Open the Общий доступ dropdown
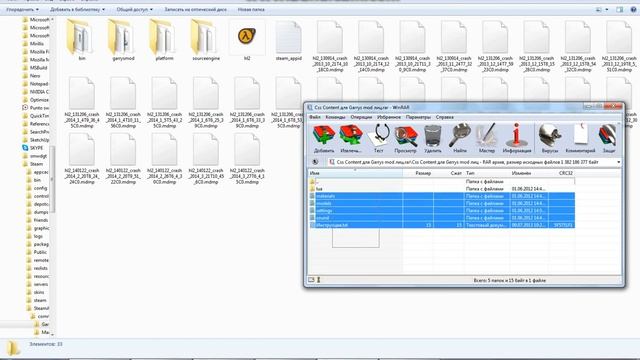This screenshot has width=640, height=360. point(134,9)
